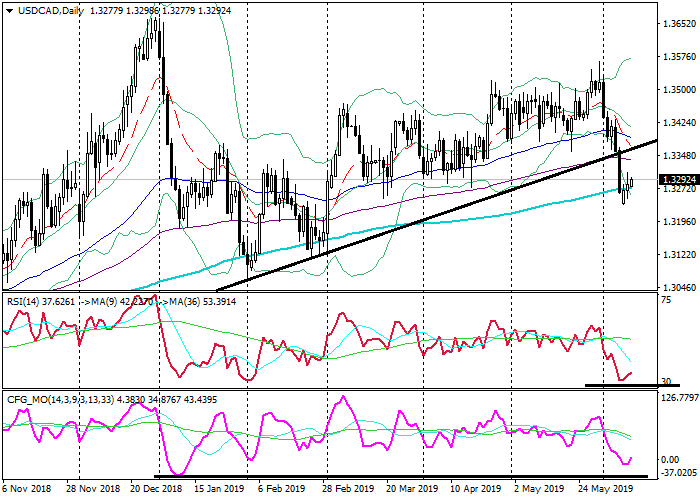This screenshot has height=500, width=700.
Task: Click the 10 Apr 2019 date label
Action: (474, 490)
